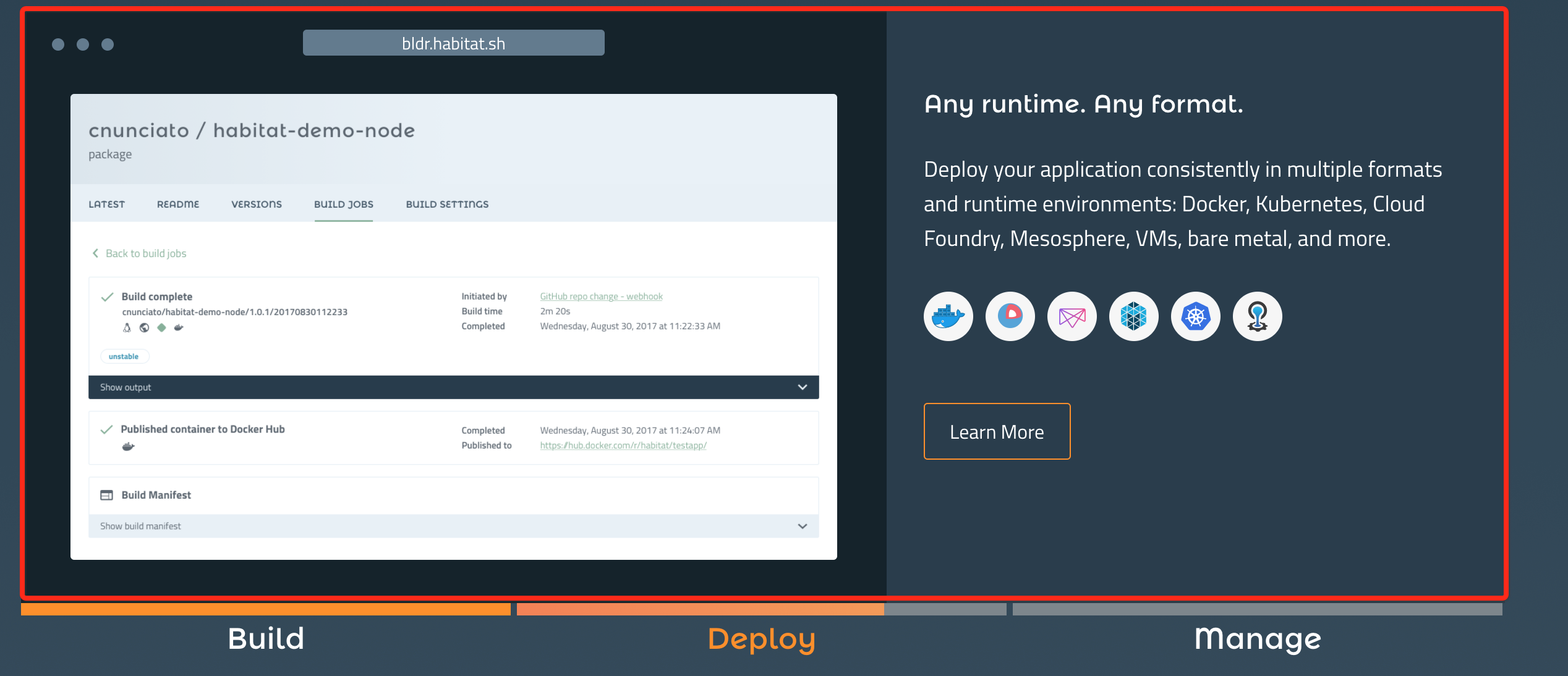The height and width of the screenshot is (676, 1568).
Task: Click the gray Manage progress bar
Action: (1258, 609)
